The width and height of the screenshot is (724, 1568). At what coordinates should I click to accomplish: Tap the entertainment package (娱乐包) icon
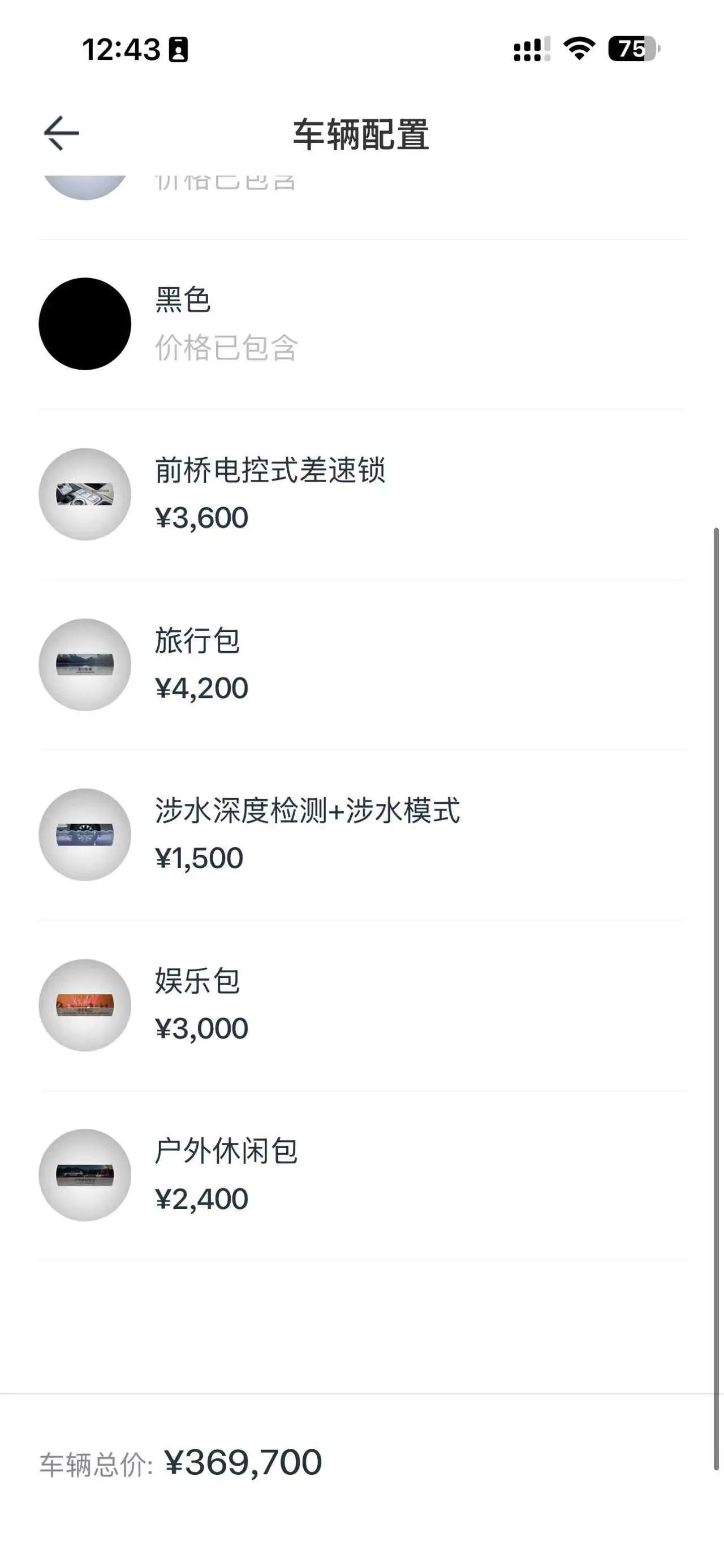click(x=85, y=1005)
